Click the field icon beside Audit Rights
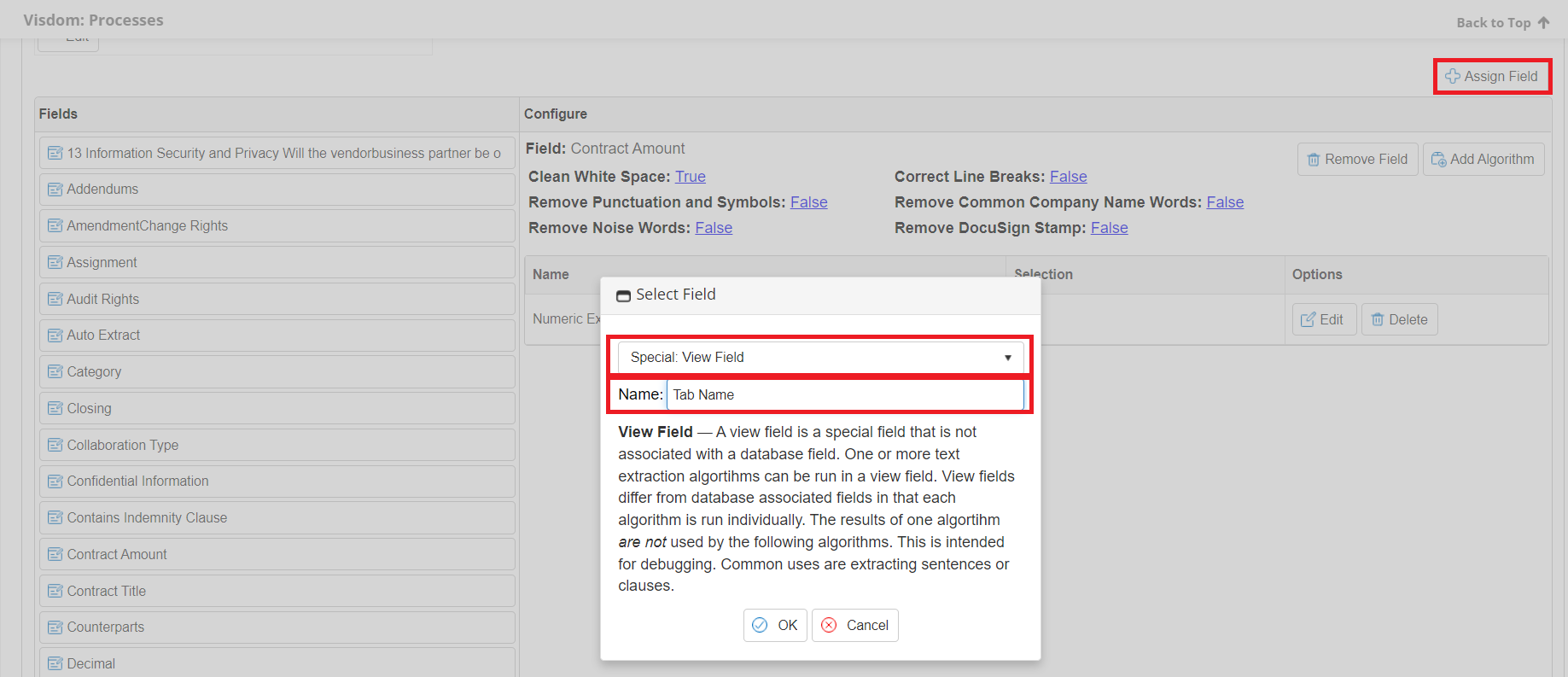This screenshot has height=677, width=1568. [55, 299]
